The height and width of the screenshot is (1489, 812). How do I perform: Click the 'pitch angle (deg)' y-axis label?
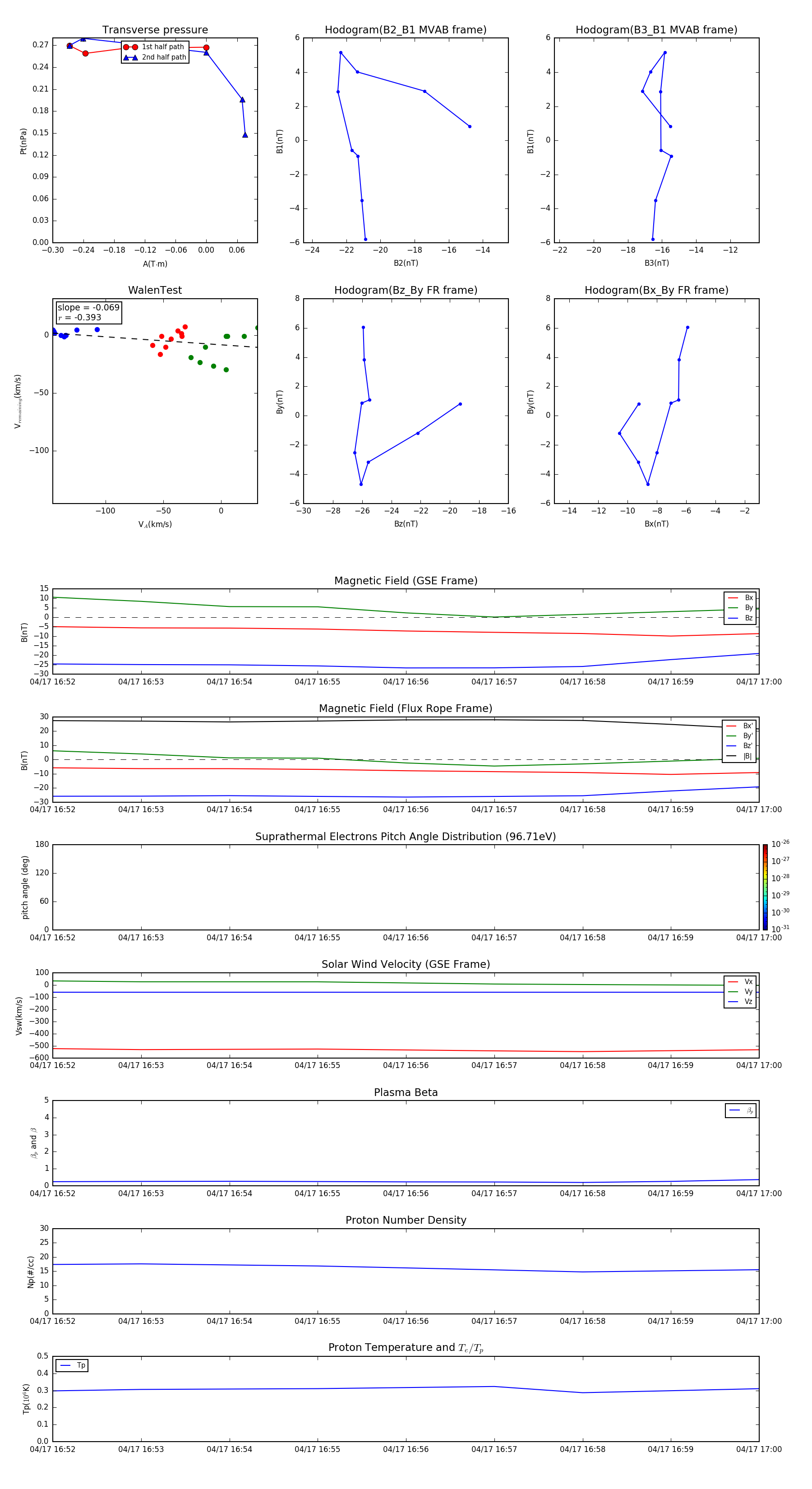point(25,887)
